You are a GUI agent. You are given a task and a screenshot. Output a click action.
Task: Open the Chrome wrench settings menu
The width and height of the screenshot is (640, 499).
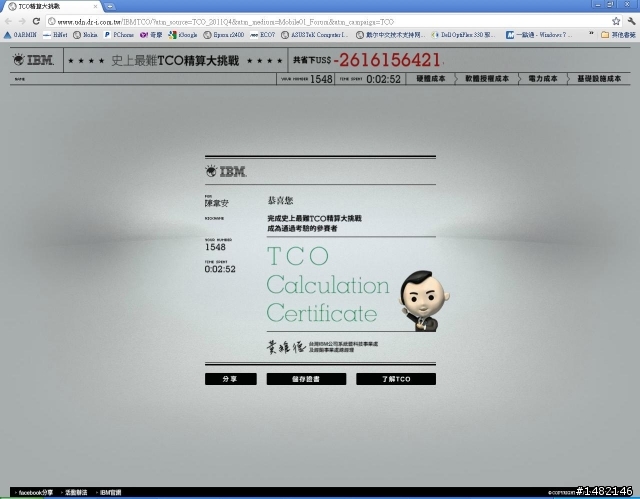click(631, 21)
